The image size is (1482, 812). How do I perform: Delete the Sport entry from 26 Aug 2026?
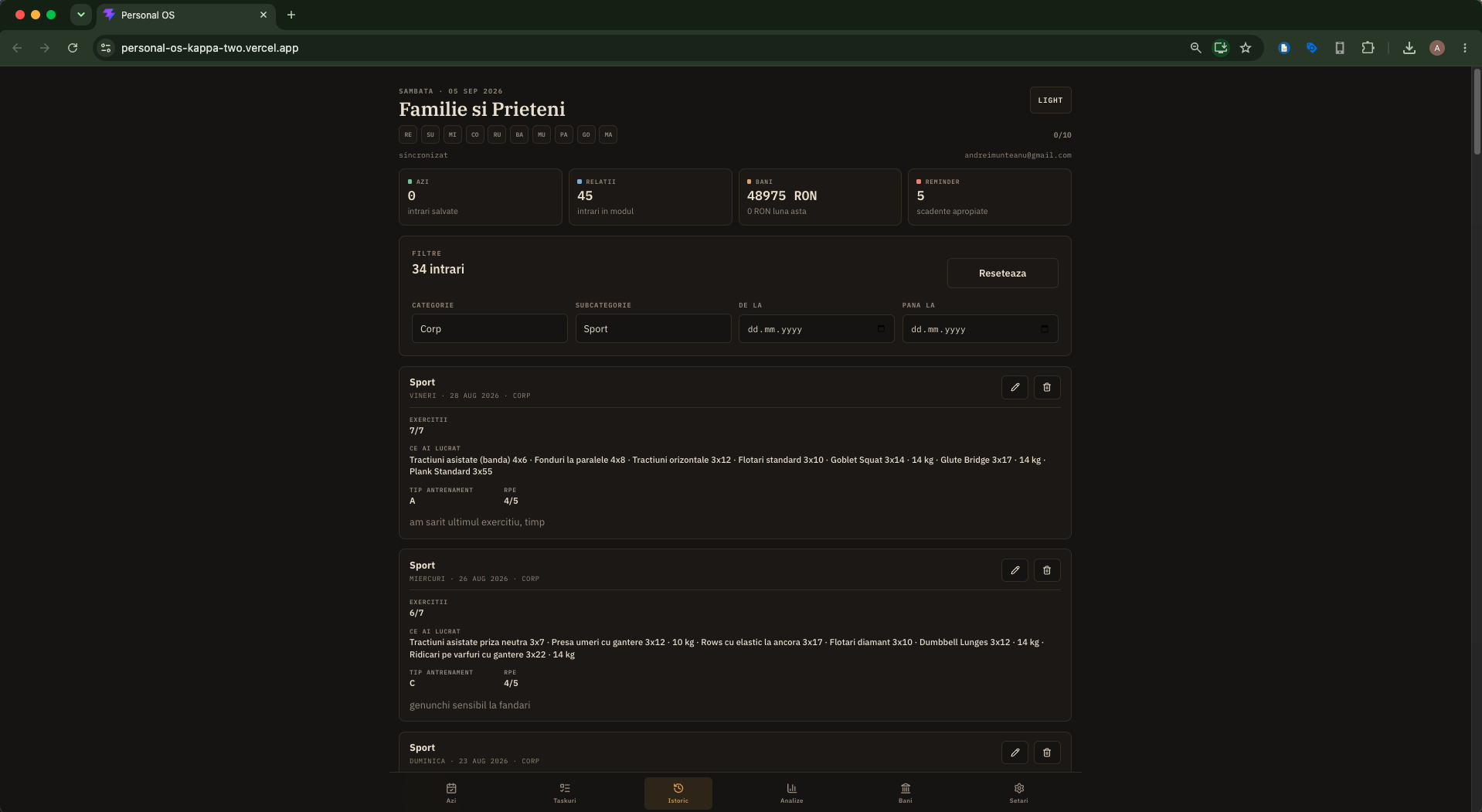tap(1047, 570)
